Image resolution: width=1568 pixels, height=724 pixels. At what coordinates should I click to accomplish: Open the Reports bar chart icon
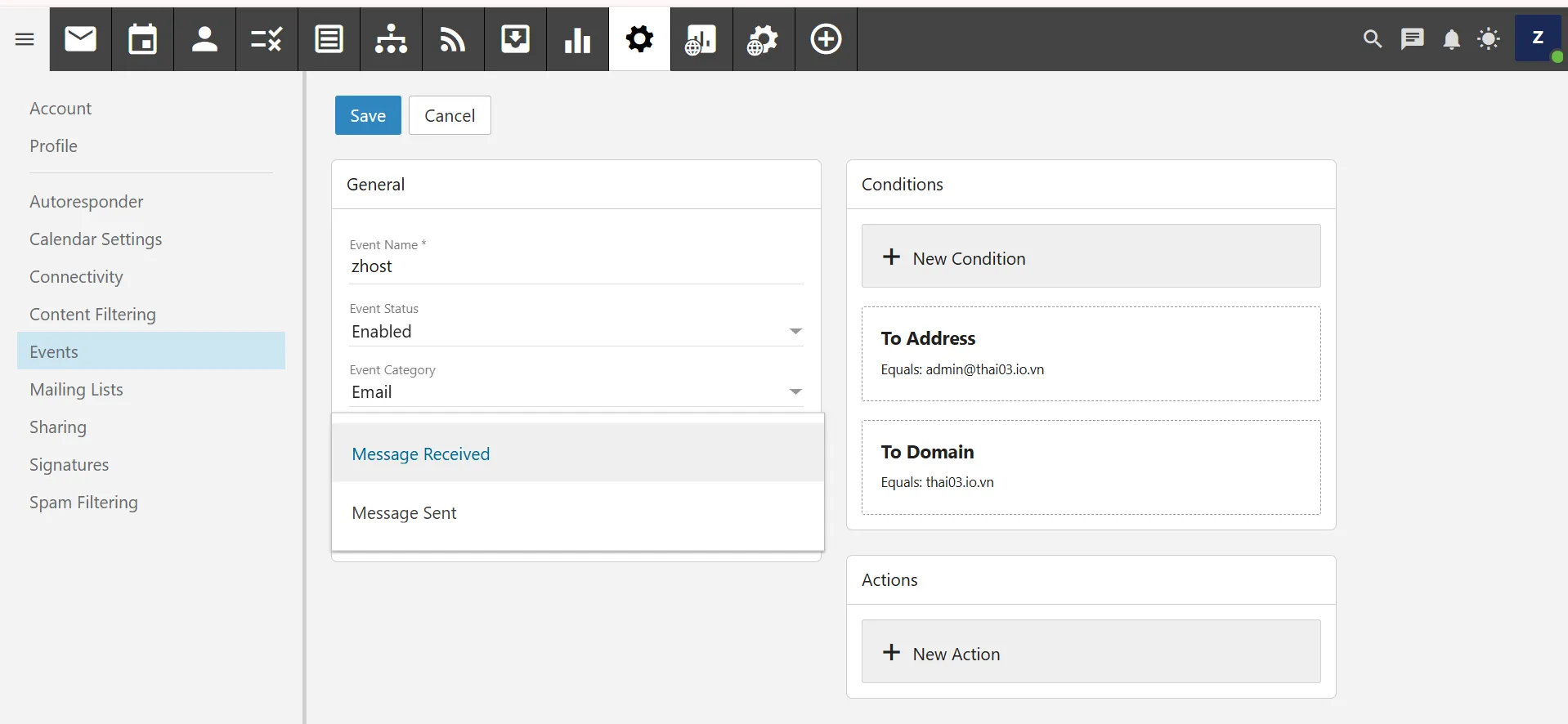pos(577,39)
